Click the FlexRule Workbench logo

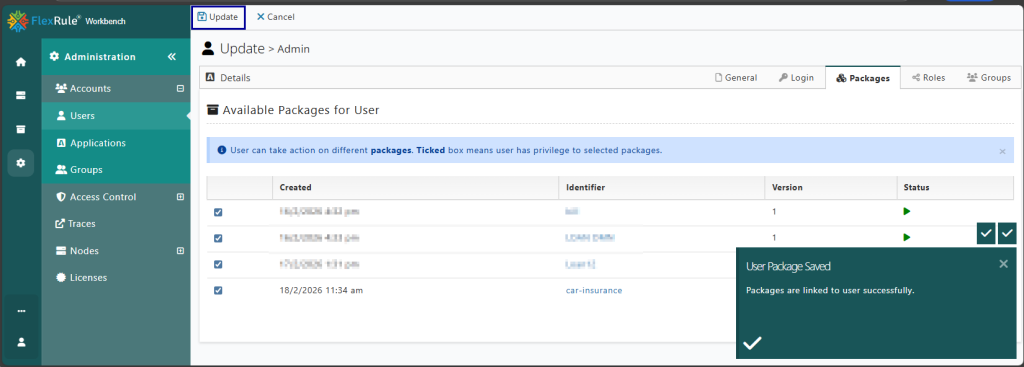[x=67, y=21]
